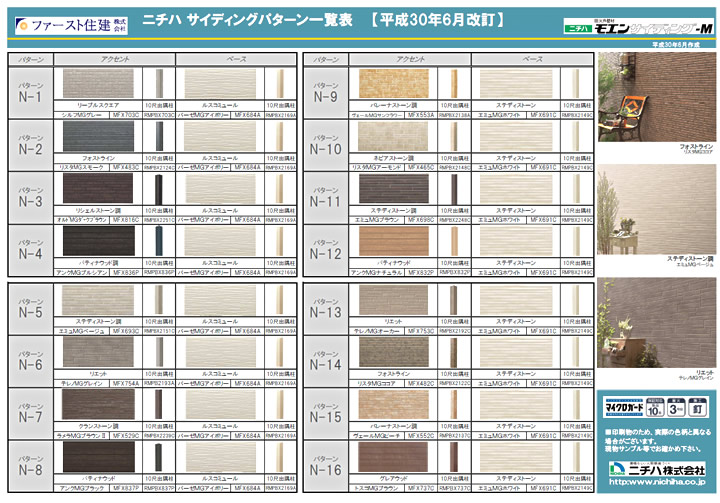Viewport: 720px width, 503px height.
Task: Click the N-11 accent corner post image
Action: [454, 188]
